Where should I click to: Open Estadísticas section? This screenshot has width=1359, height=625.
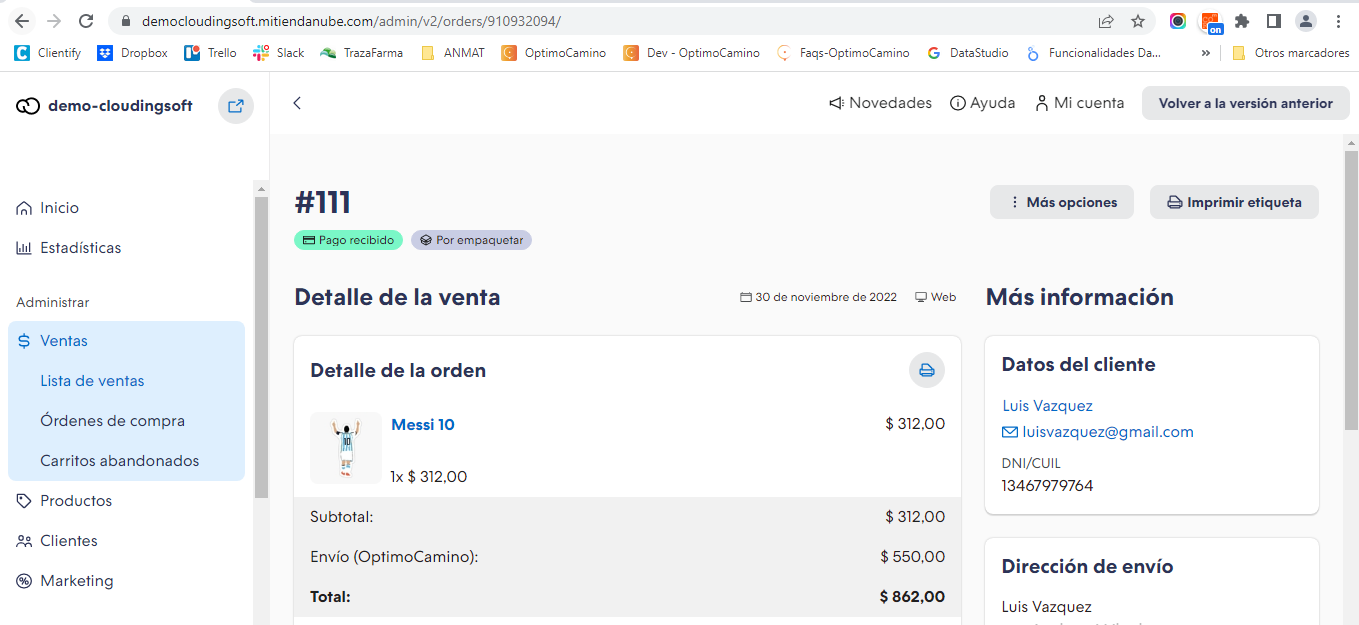tap(80, 248)
